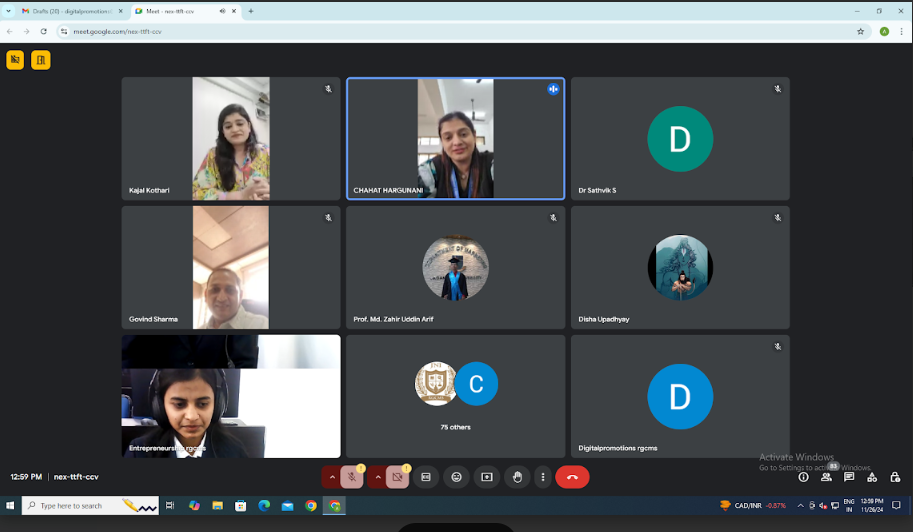The image size is (913, 532).
Task: Open more options three-dot menu
Action: click(x=542, y=477)
